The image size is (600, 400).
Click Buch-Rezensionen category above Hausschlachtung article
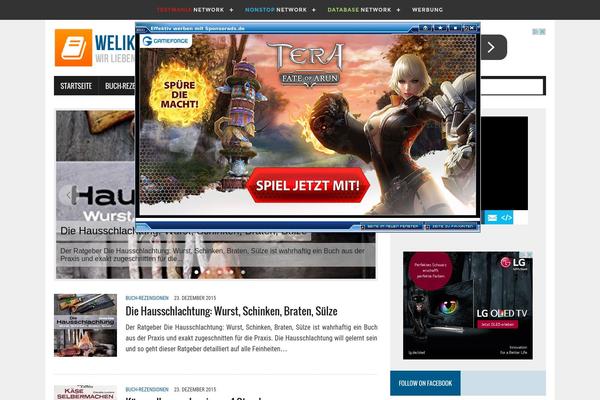[x=147, y=298]
